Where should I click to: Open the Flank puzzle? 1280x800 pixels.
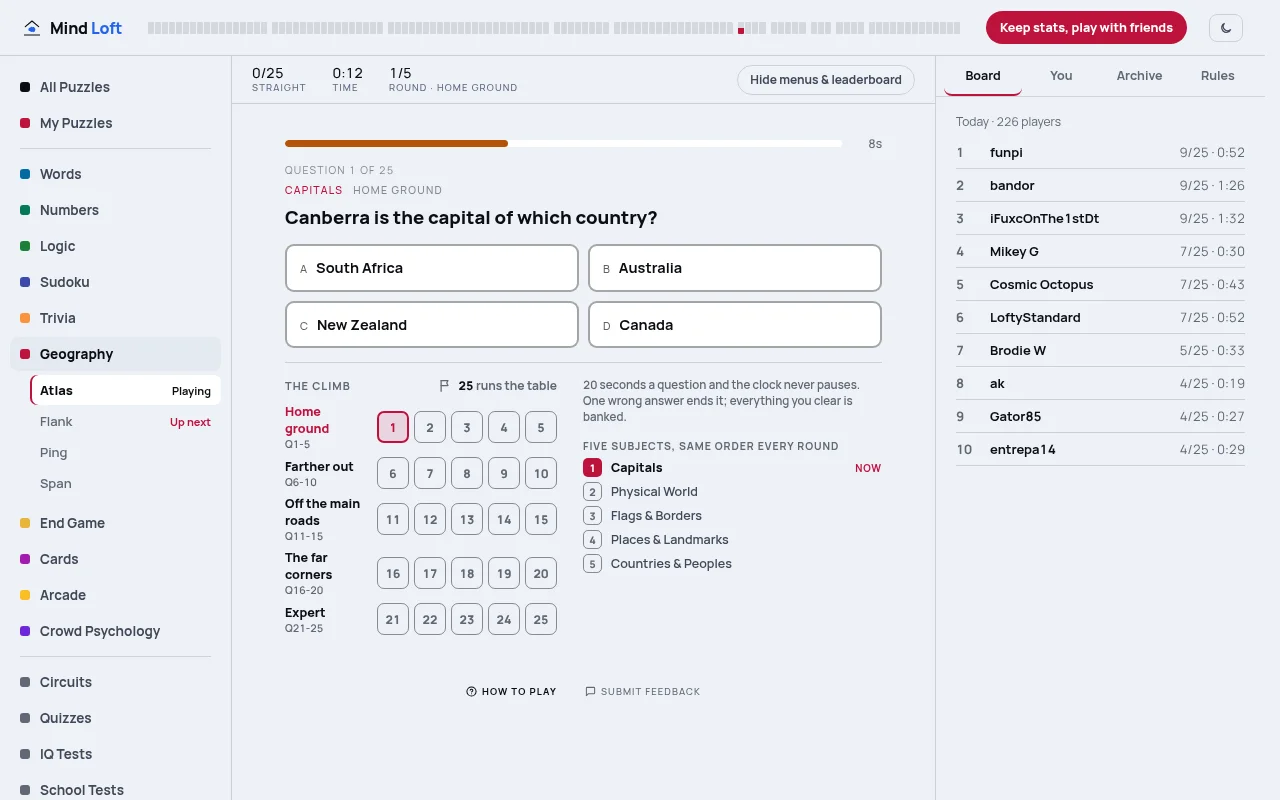click(x=125, y=422)
